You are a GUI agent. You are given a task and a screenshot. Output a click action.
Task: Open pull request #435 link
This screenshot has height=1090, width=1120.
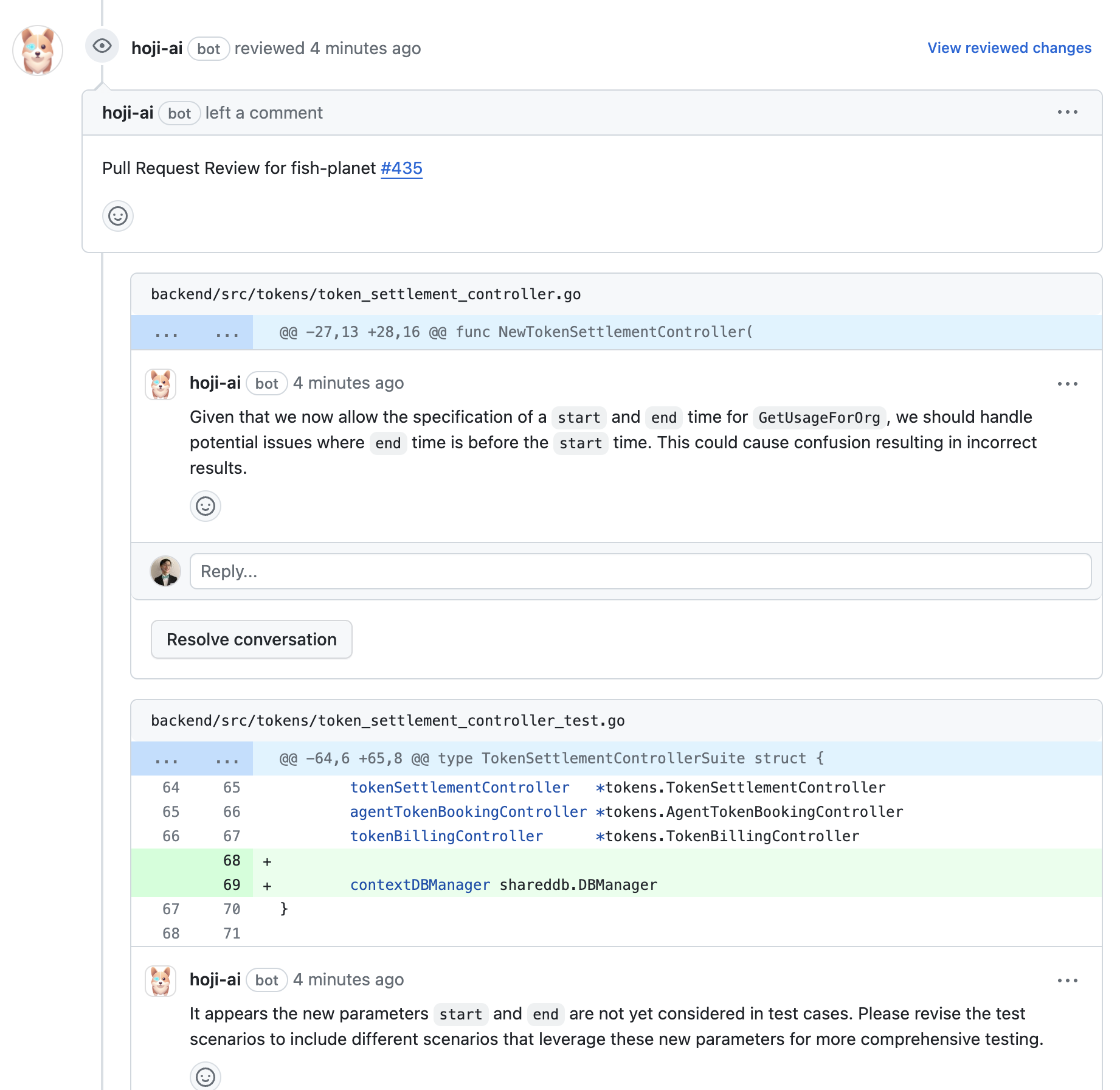click(401, 168)
